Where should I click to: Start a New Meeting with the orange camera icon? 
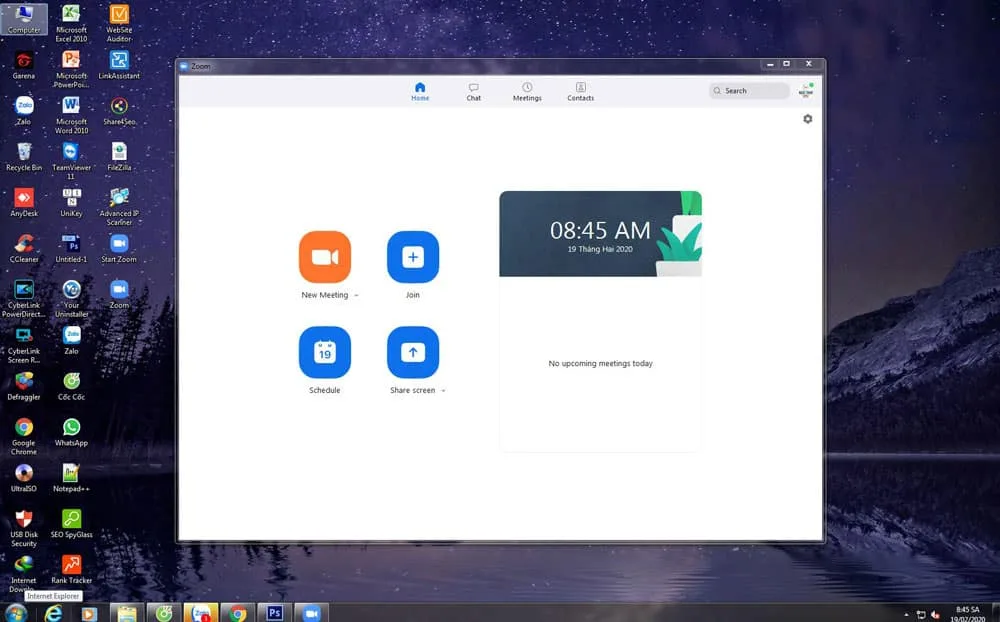[325, 256]
